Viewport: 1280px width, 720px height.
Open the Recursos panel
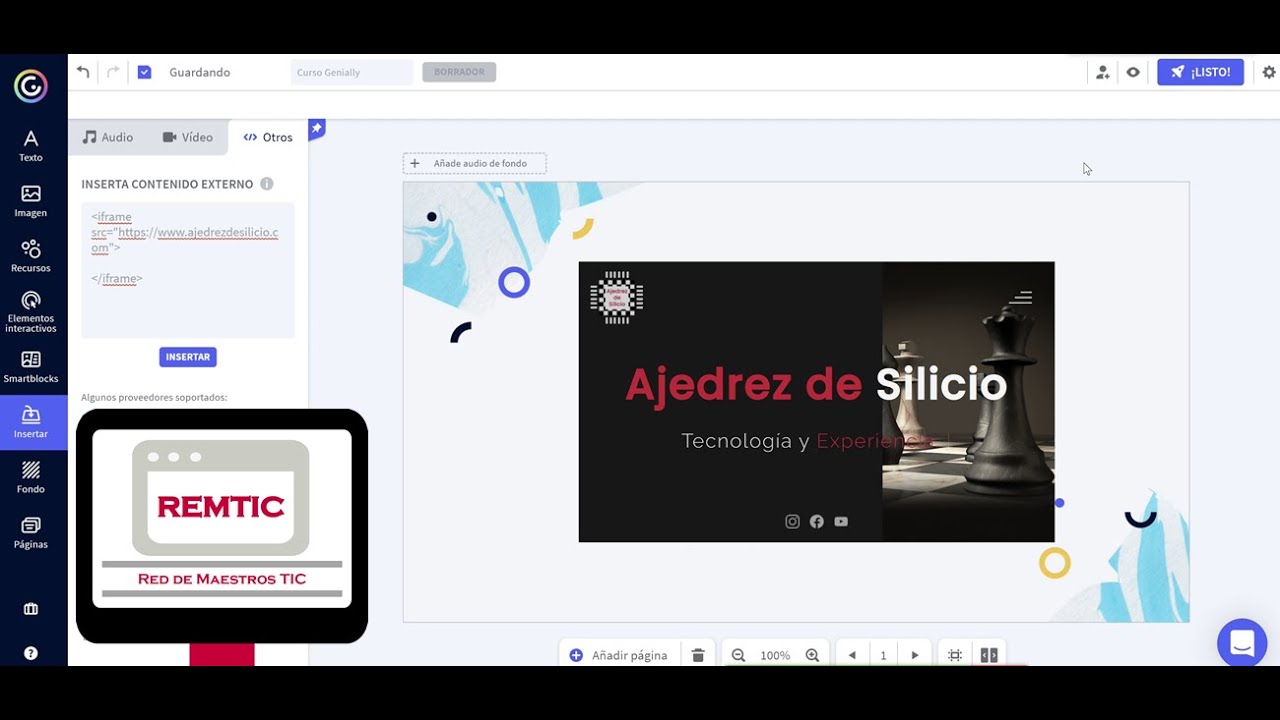click(x=31, y=256)
